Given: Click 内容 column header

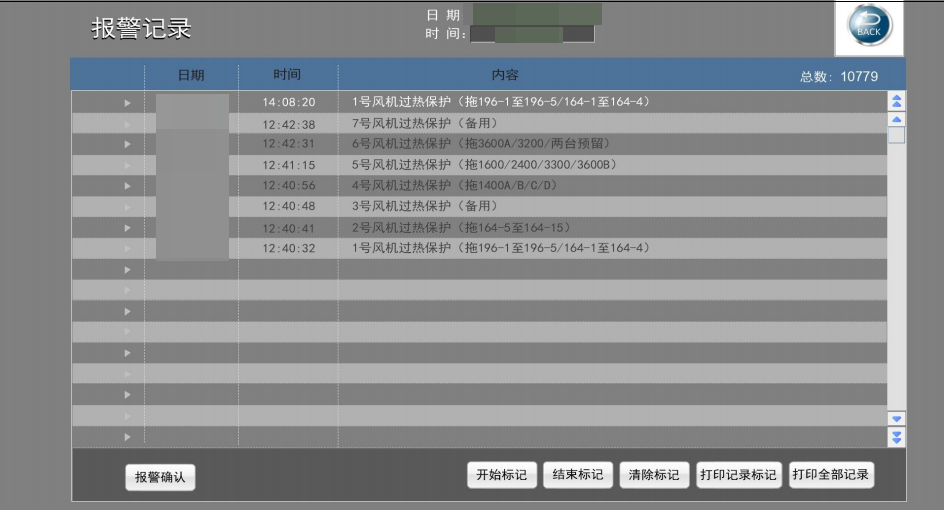Looking at the screenshot, I should (505, 75).
